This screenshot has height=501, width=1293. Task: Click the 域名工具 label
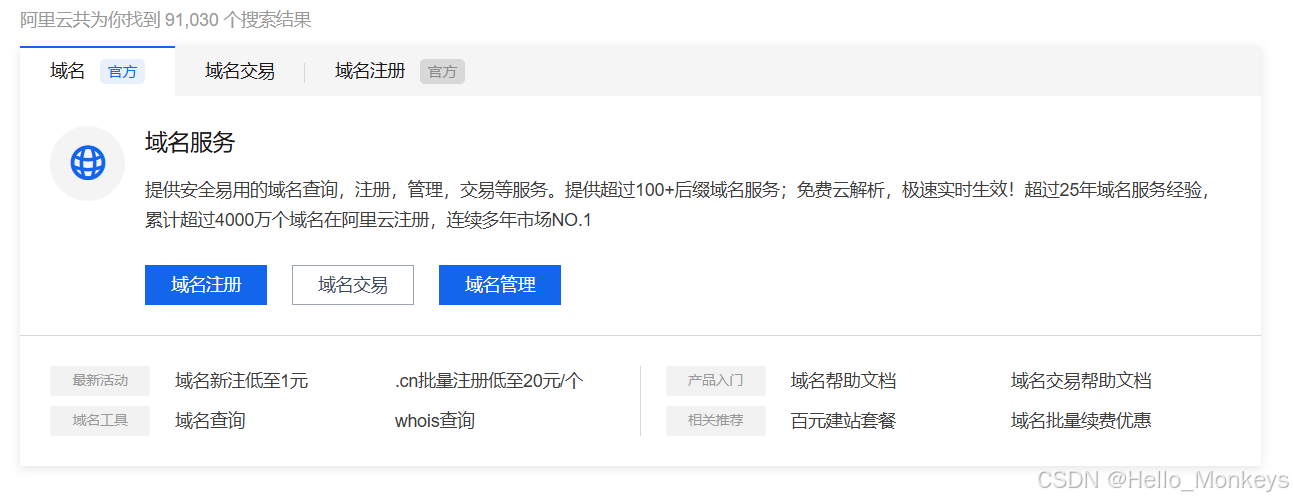(x=100, y=421)
